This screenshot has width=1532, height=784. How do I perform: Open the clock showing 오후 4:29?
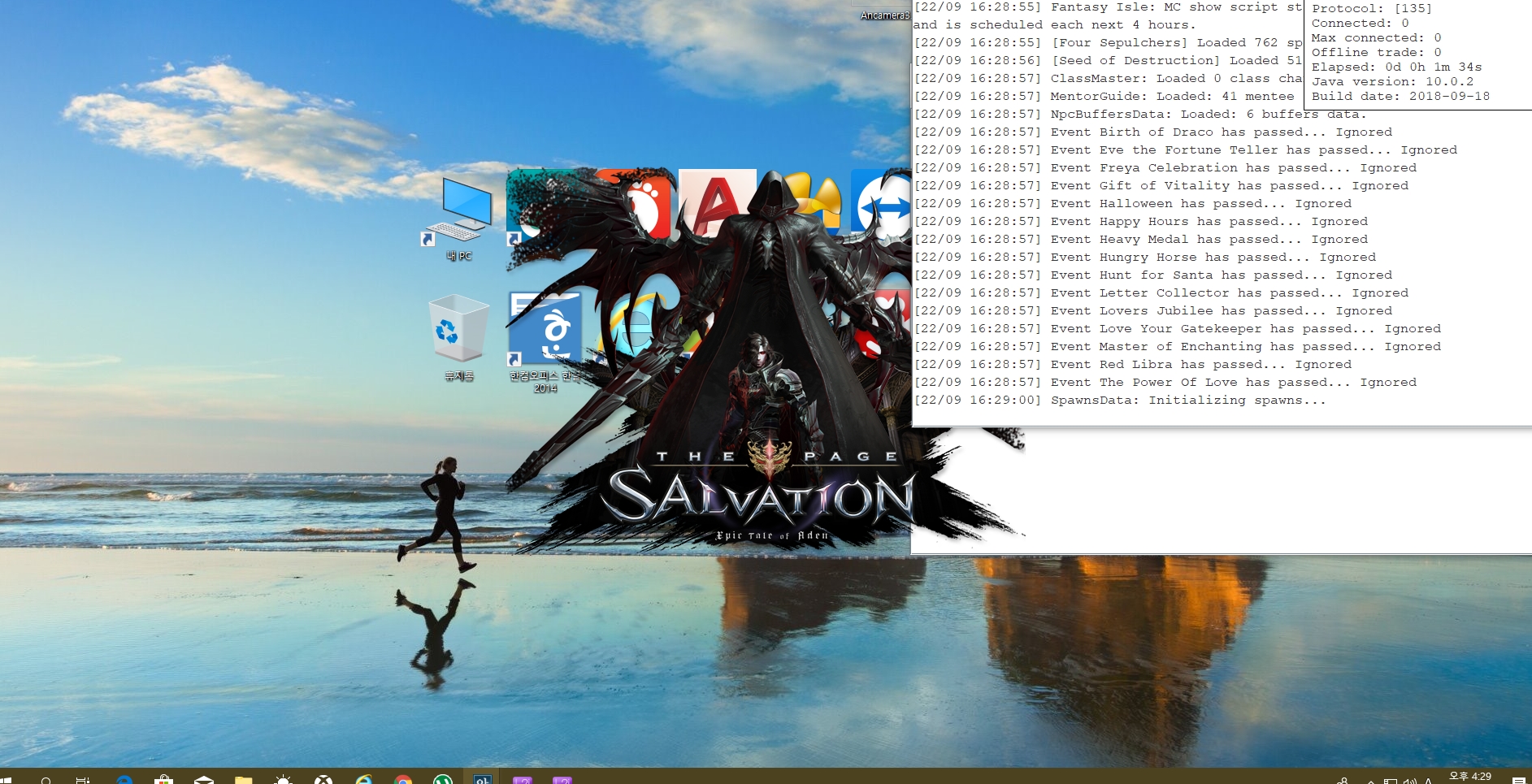(1470, 777)
